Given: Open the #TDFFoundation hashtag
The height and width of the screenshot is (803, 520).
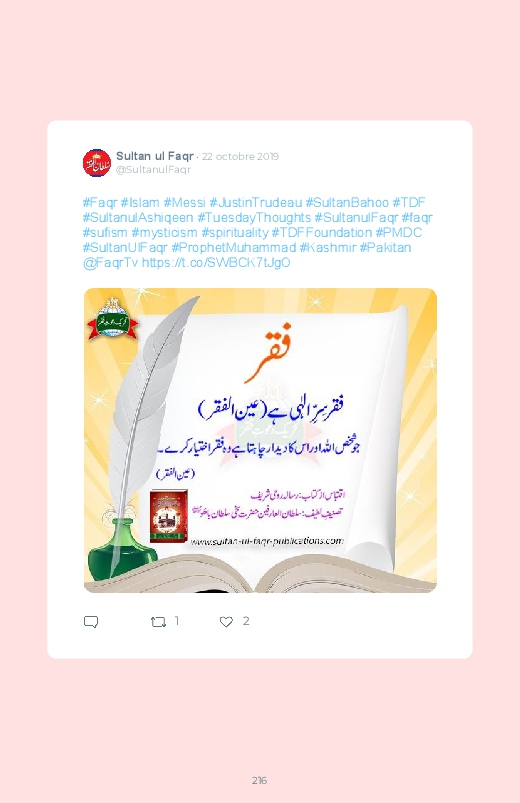Looking at the screenshot, I should tap(322, 233).
